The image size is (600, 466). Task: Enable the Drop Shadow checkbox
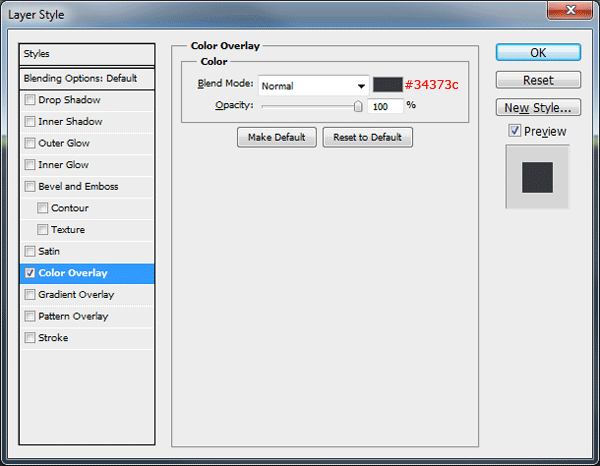point(30,100)
